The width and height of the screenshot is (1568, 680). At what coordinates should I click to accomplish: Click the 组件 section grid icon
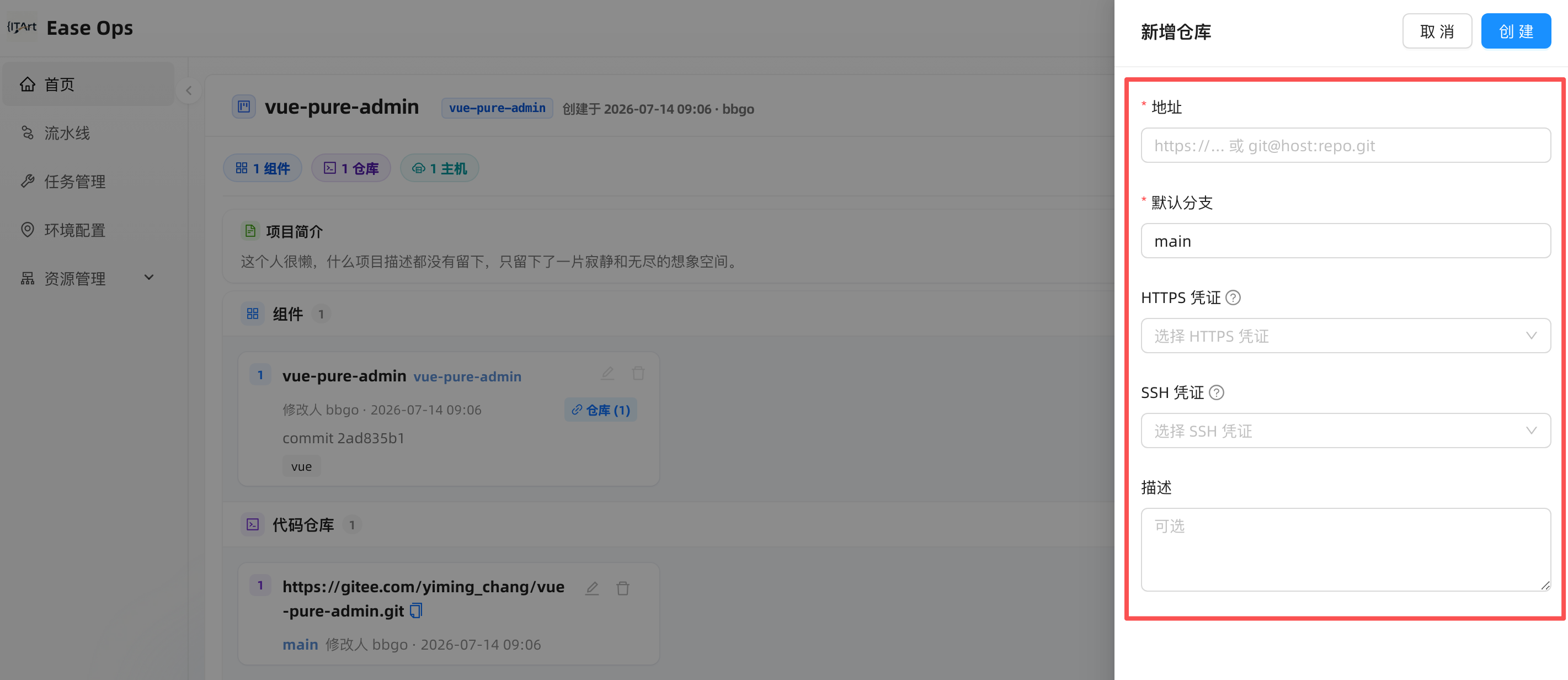[x=253, y=314]
